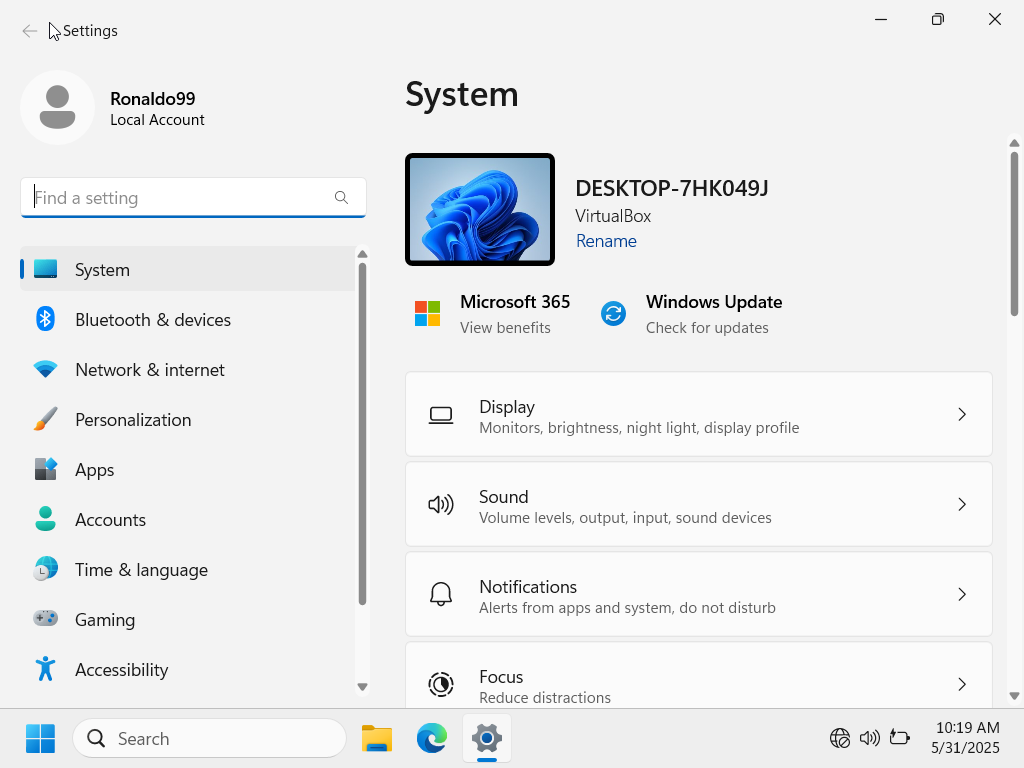Select System in the sidebar
The width and height of the screenshot is (1024, 768).
tap(187, 269)
